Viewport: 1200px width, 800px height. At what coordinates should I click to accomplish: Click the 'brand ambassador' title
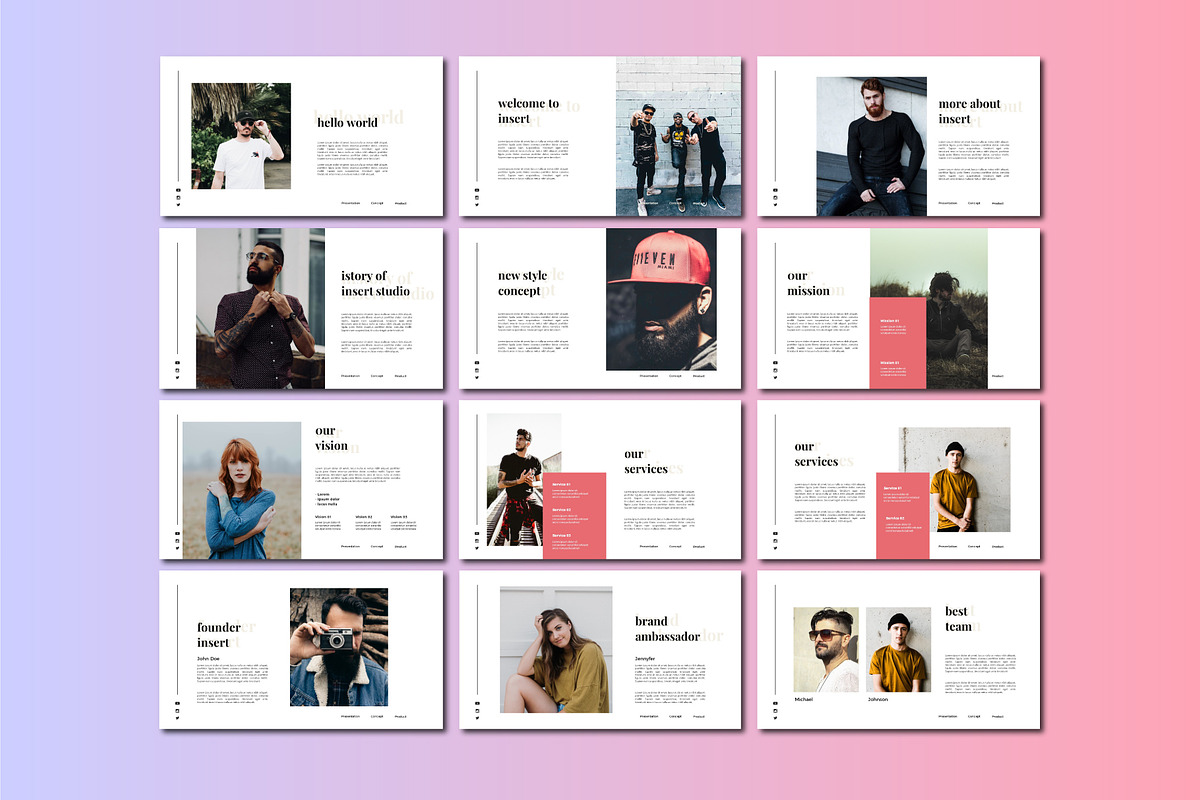tap(667, 629)
